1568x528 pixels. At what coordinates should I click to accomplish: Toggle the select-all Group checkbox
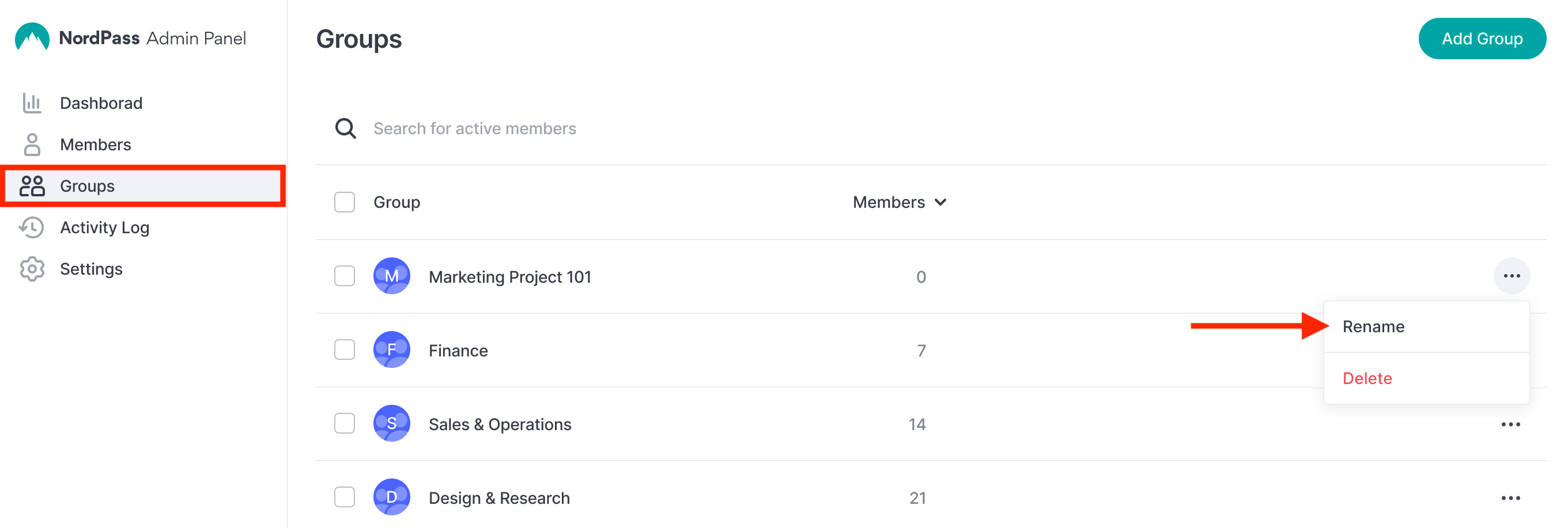pyautogui.click(x=345, y=202)
